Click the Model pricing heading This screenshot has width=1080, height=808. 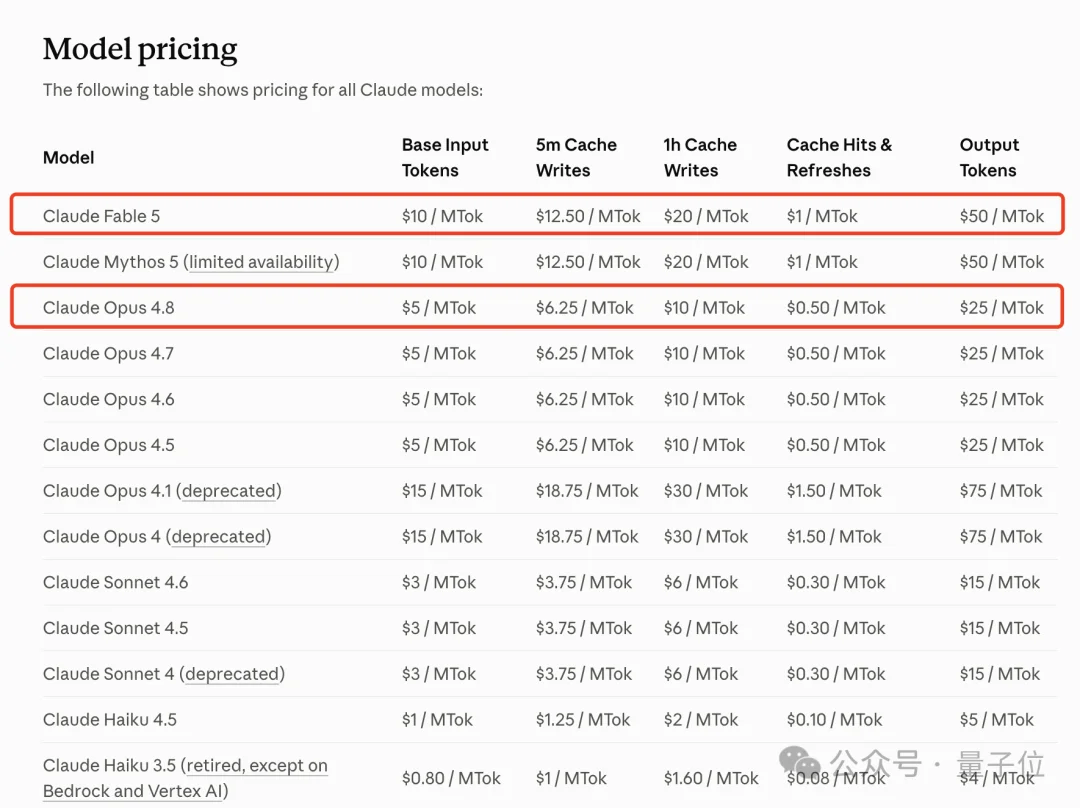(x=140, y=50)
